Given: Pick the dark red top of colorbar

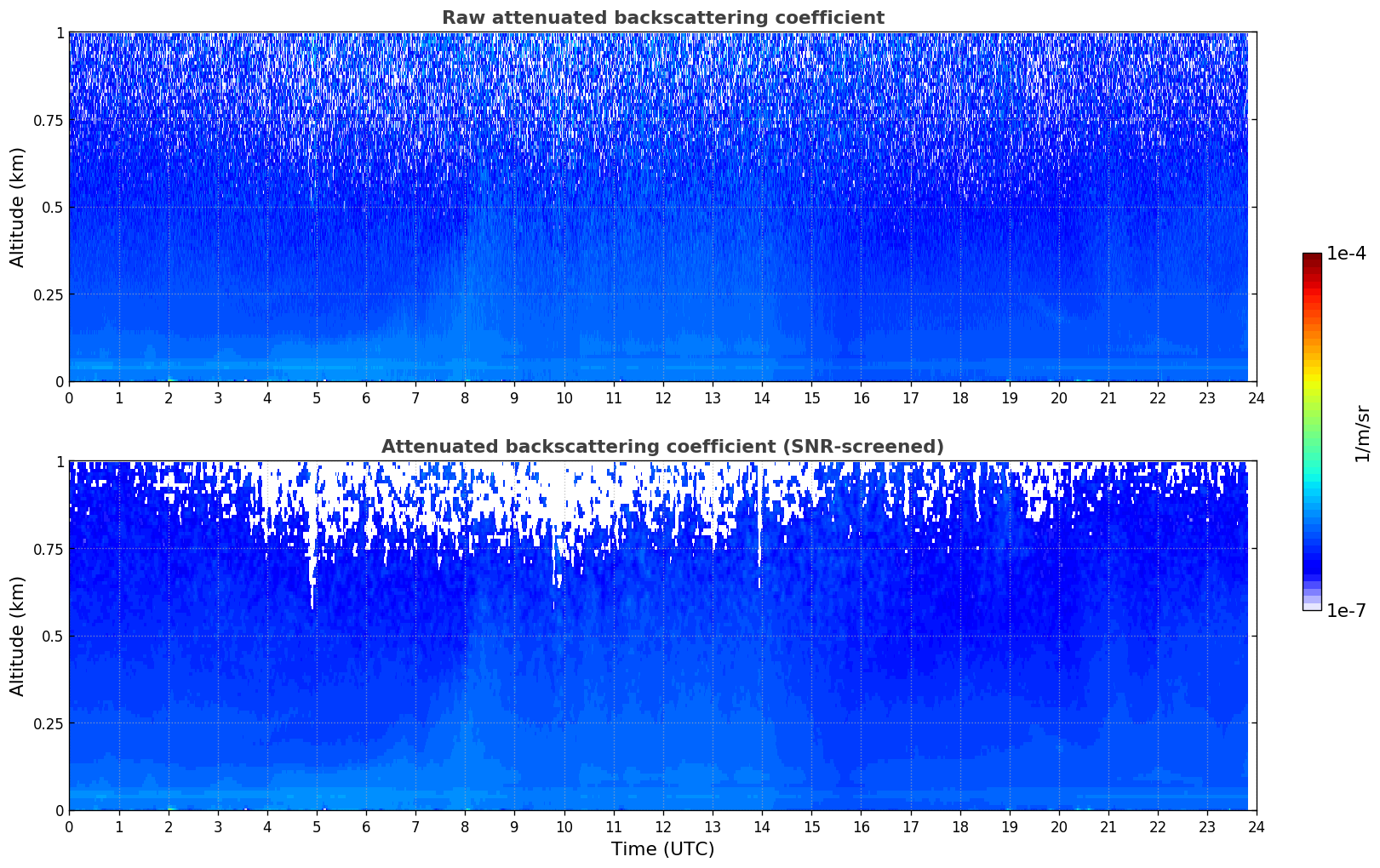Looking at the screenshot, I should [1311, 259].
